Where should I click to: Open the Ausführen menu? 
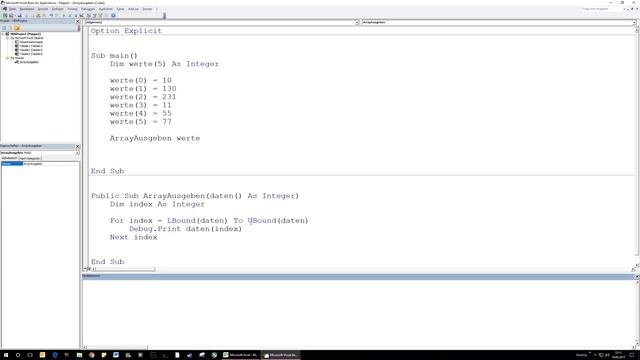click(106, 9)
